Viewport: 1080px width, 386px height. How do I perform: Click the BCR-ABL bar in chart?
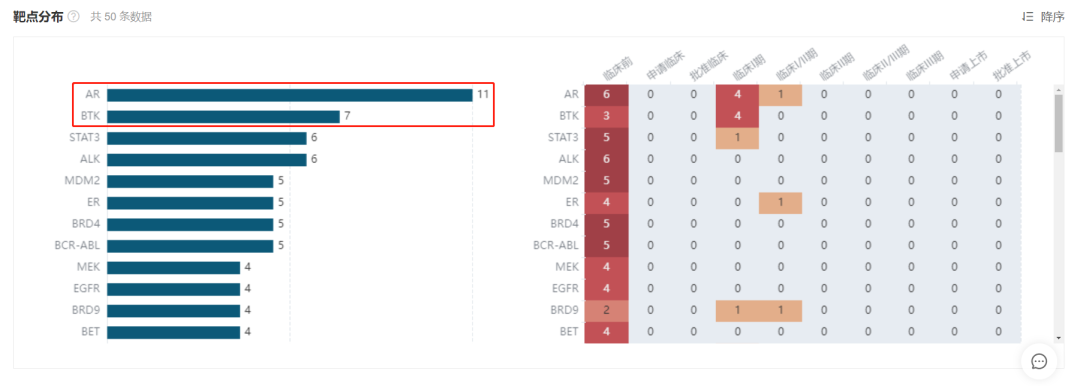(x=190, y=246)
